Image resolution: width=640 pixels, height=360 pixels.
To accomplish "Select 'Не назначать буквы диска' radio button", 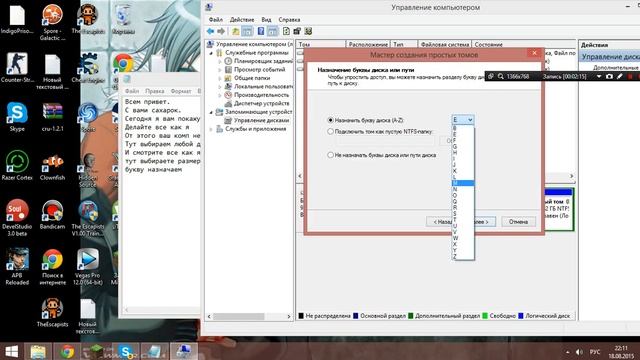I will point(331,155).
